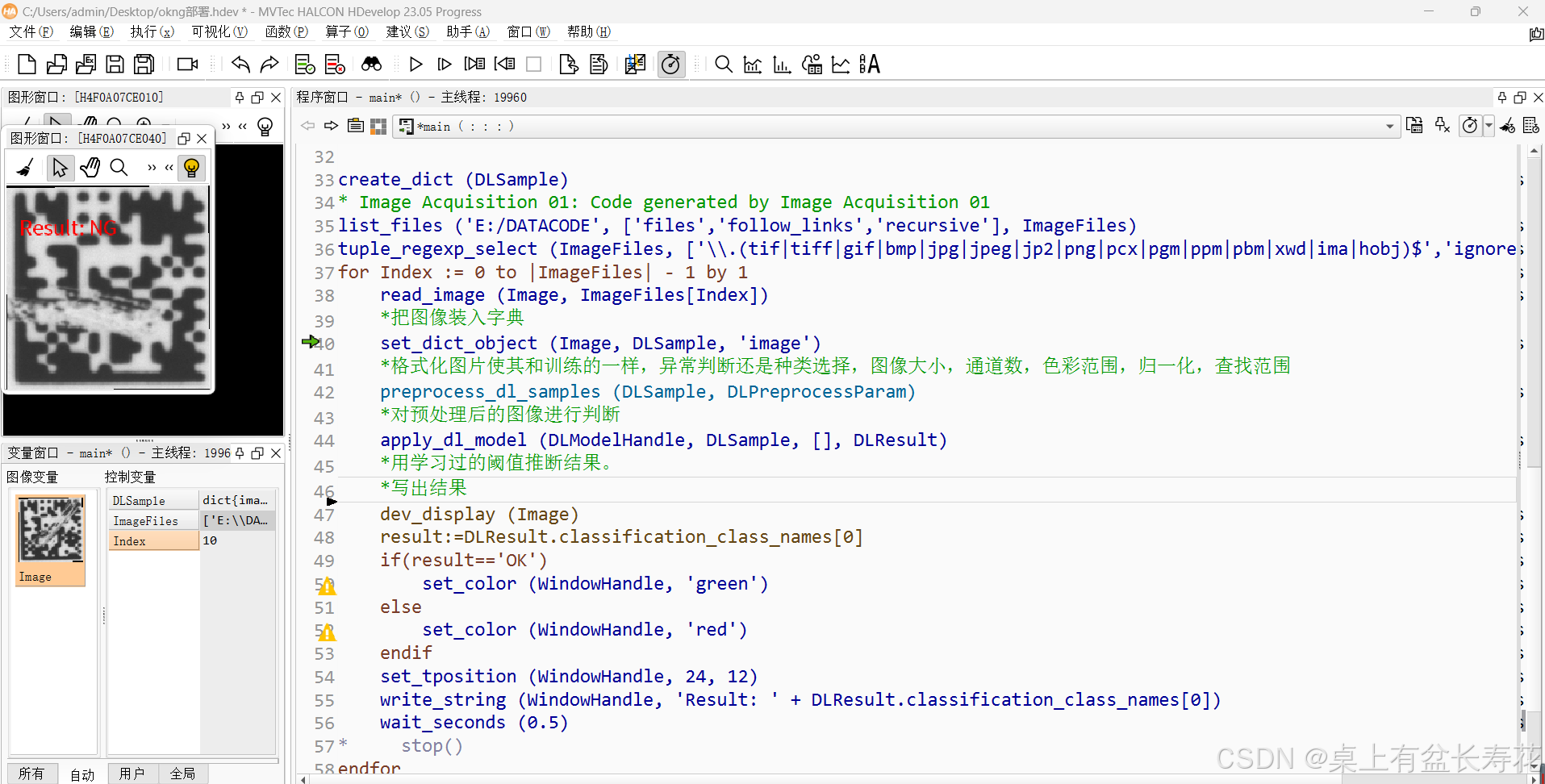Open the Feature Inspection tool
The image size is (1545, 784).
812,65
